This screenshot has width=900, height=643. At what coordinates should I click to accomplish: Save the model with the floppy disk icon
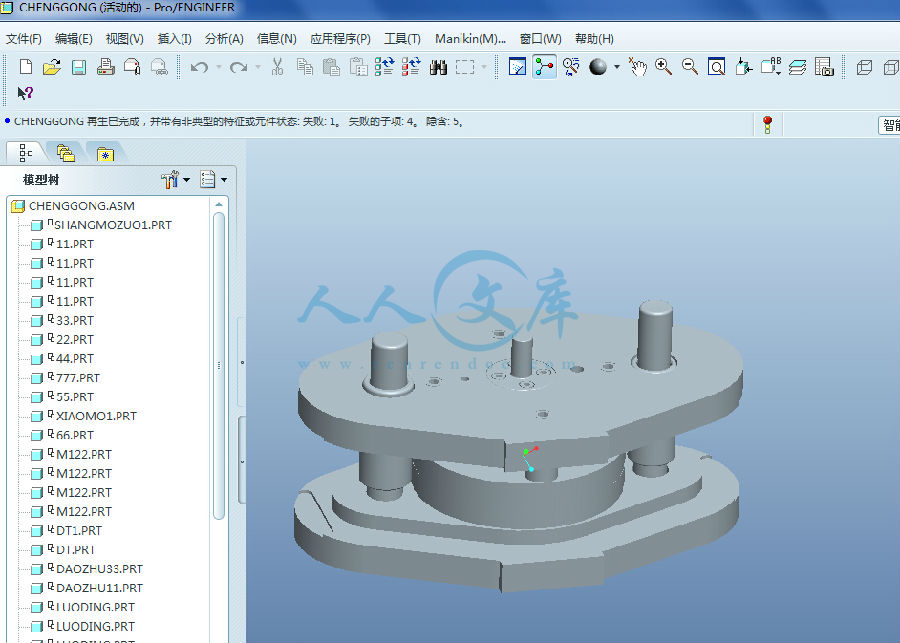(79, 67)
